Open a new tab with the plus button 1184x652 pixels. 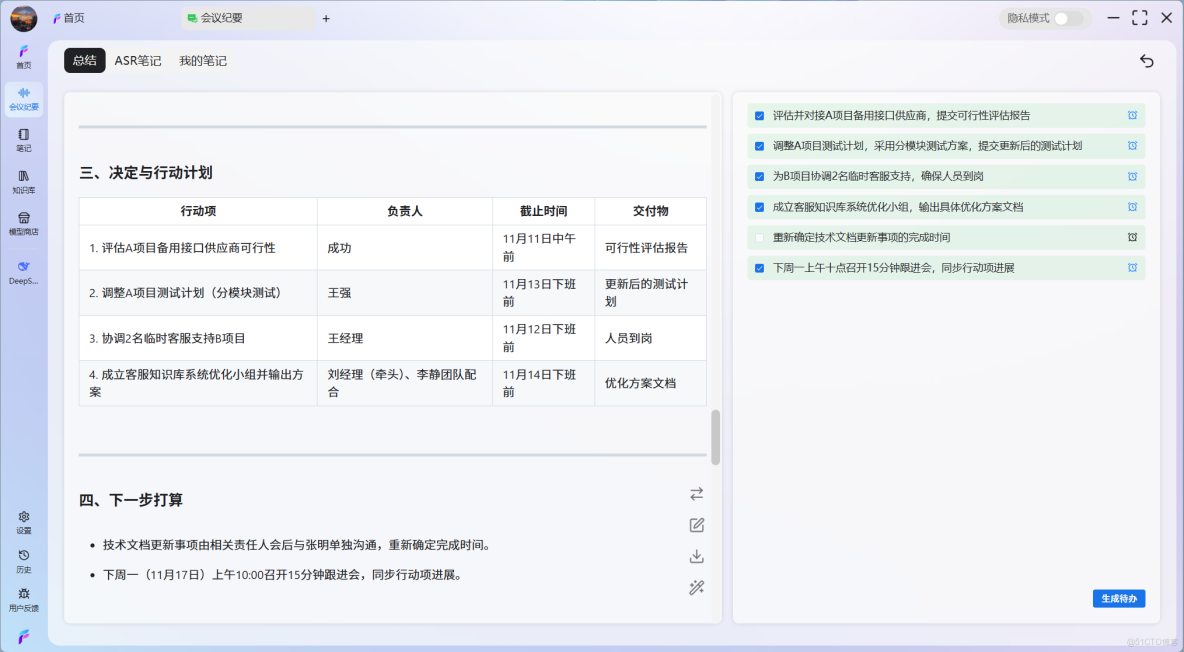point(326,18)
